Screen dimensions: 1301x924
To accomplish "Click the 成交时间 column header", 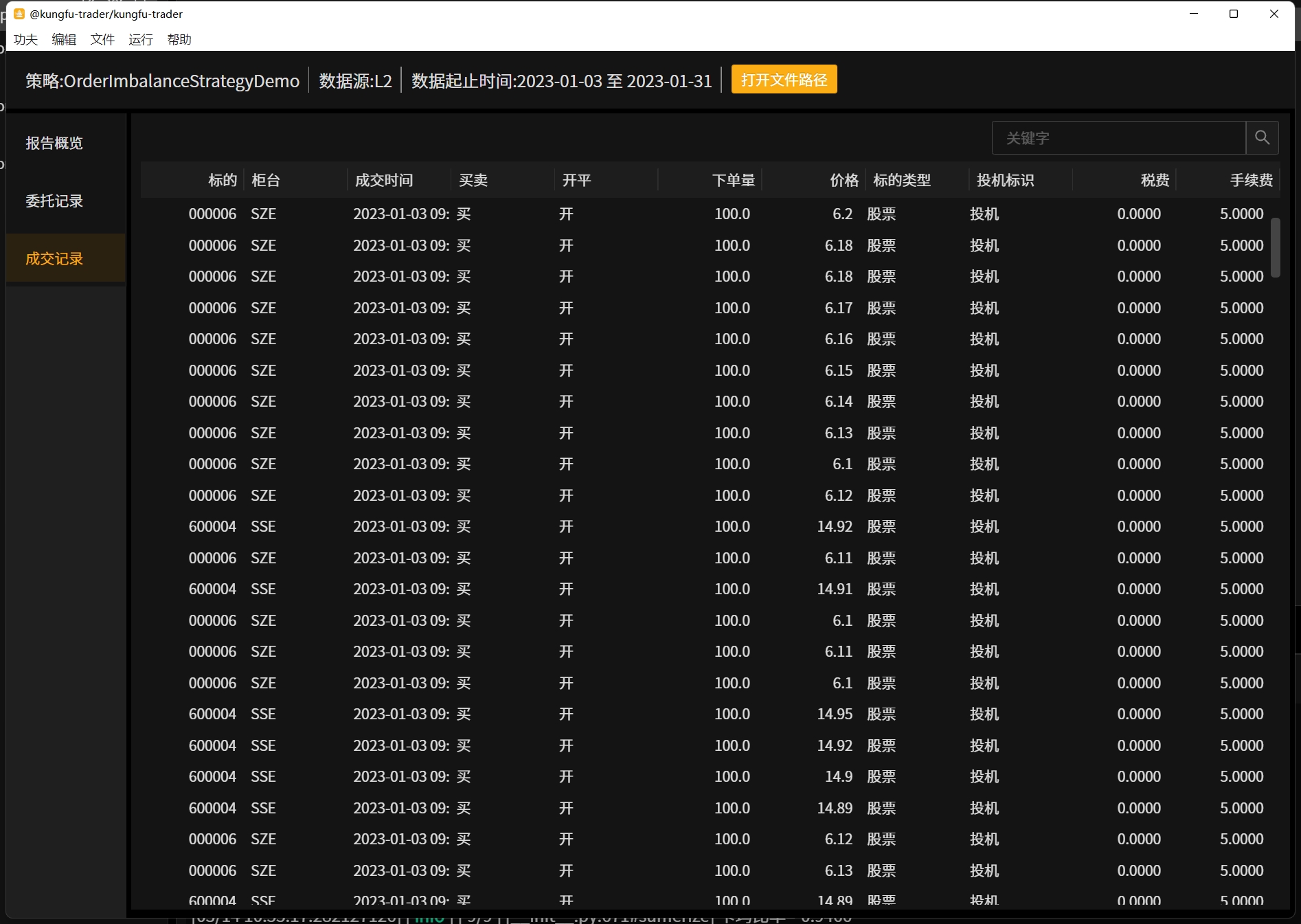I will [x=384, y=180].
